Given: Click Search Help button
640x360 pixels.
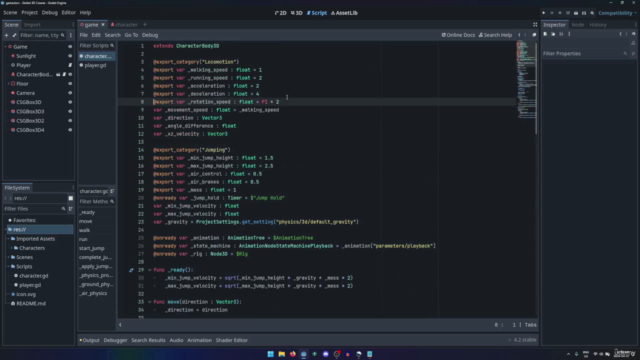Looking at the screenshot, I should 495,35.
